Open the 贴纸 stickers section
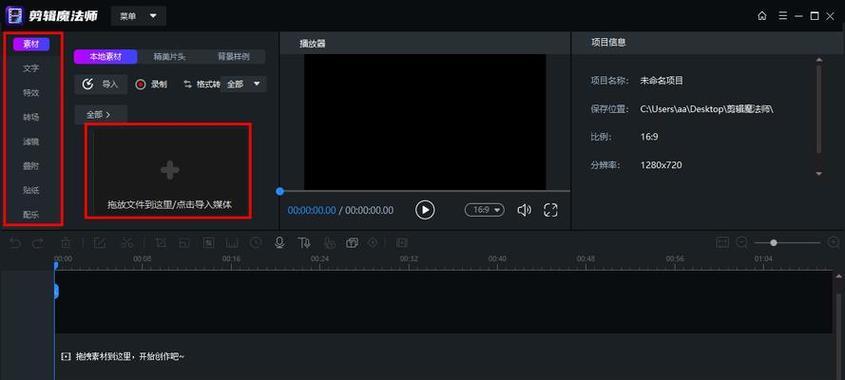The width and height of the screenshot is (845, 380). pyautogui.click(x=31, y=190)
